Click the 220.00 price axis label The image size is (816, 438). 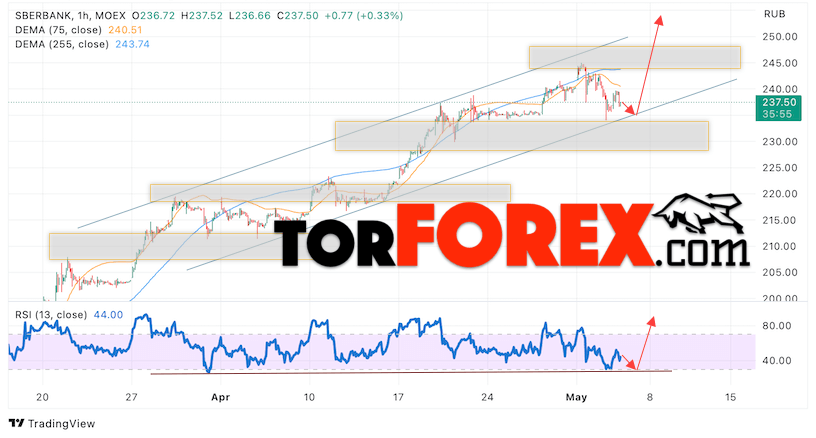[x=780, y=194]
